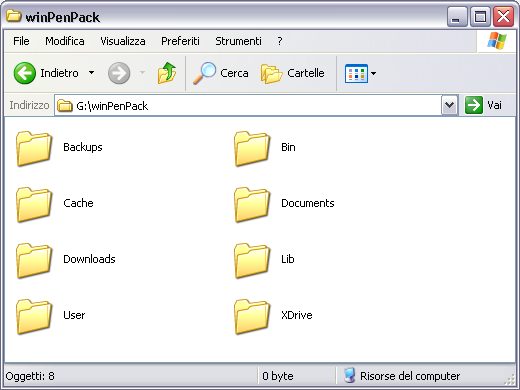Open the Preferiti menu

point(180,41)
